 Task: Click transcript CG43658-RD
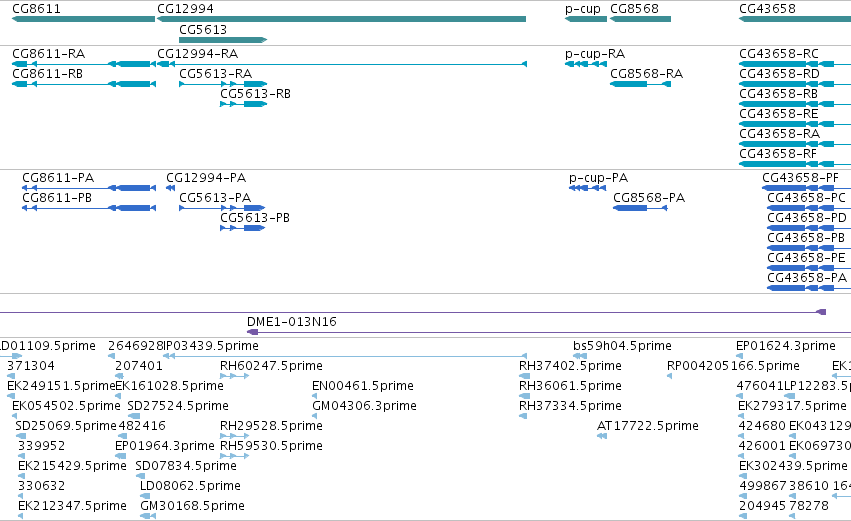pos(795,84)
